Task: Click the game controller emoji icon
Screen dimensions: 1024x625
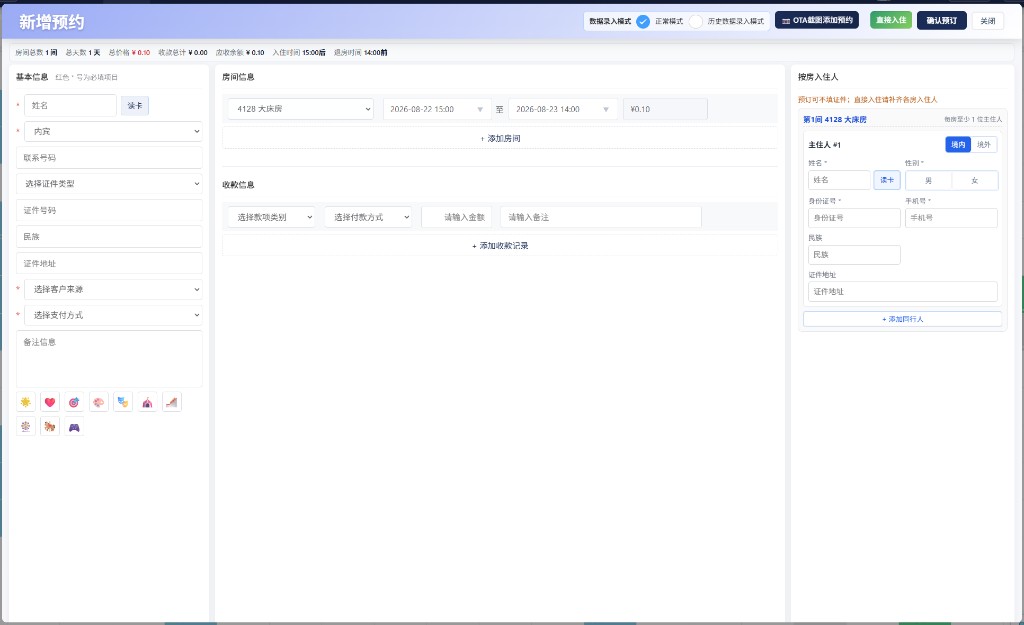Action: pos(74,427)
